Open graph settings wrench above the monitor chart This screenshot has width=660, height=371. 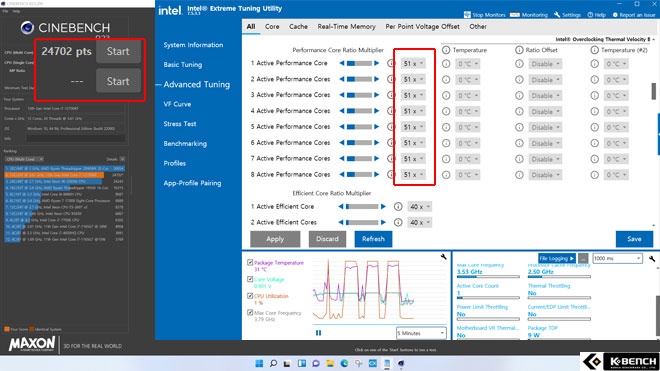pos(444,256)
